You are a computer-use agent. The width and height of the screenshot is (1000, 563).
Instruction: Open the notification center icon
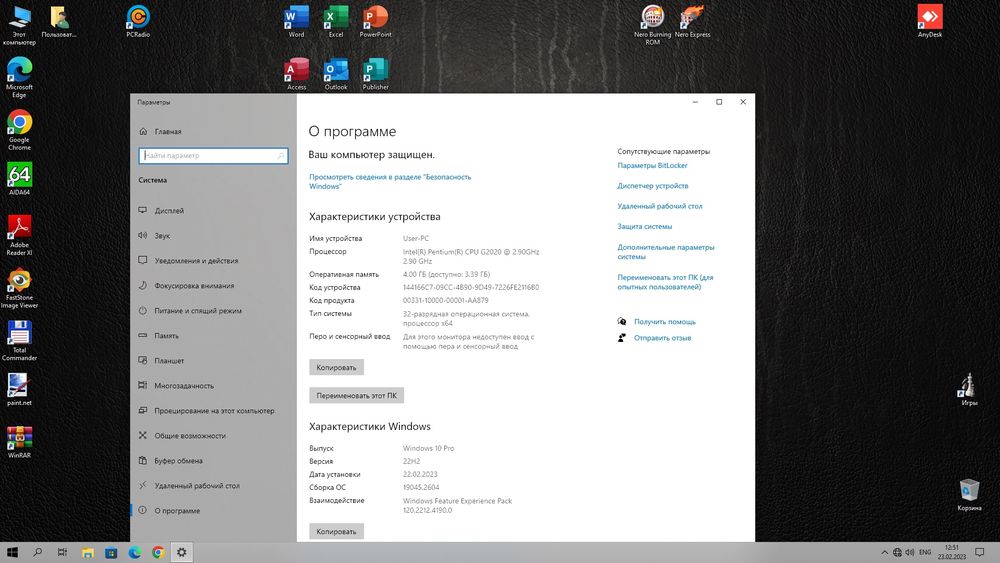(980, 552)
